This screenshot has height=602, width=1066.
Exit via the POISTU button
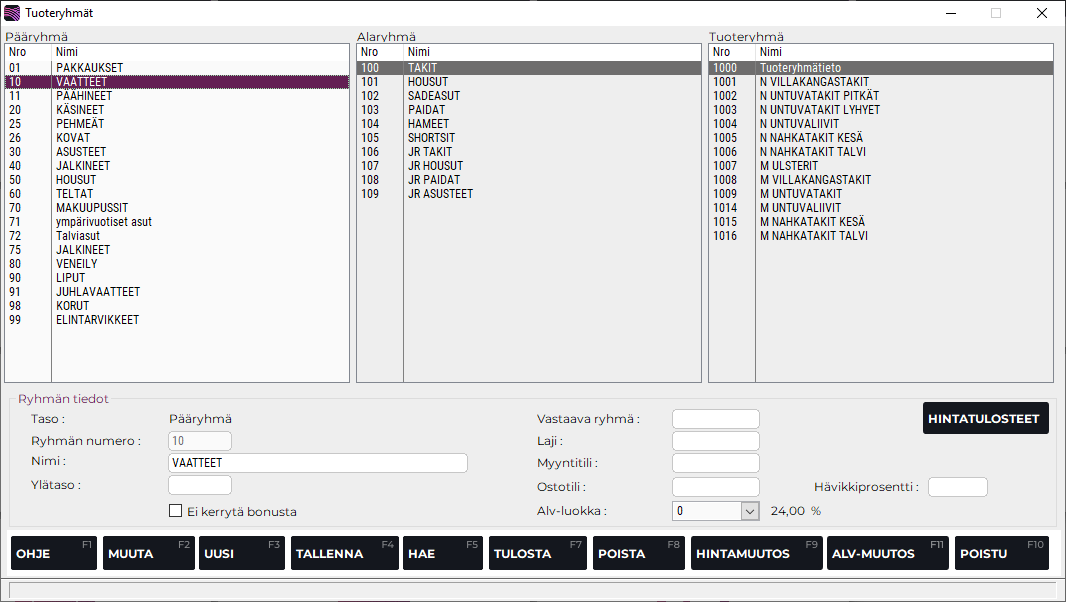coord(1001,553)
